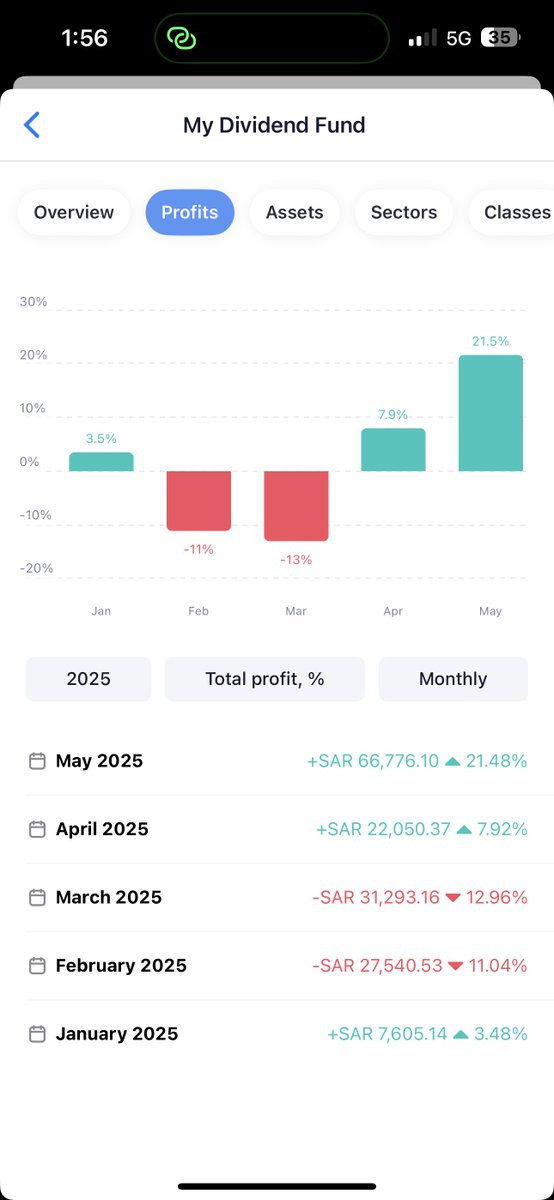Tap calendar icon beside March 2025
The height and width of the screenshot is (1200, 554).
click(x=37, y=897)
